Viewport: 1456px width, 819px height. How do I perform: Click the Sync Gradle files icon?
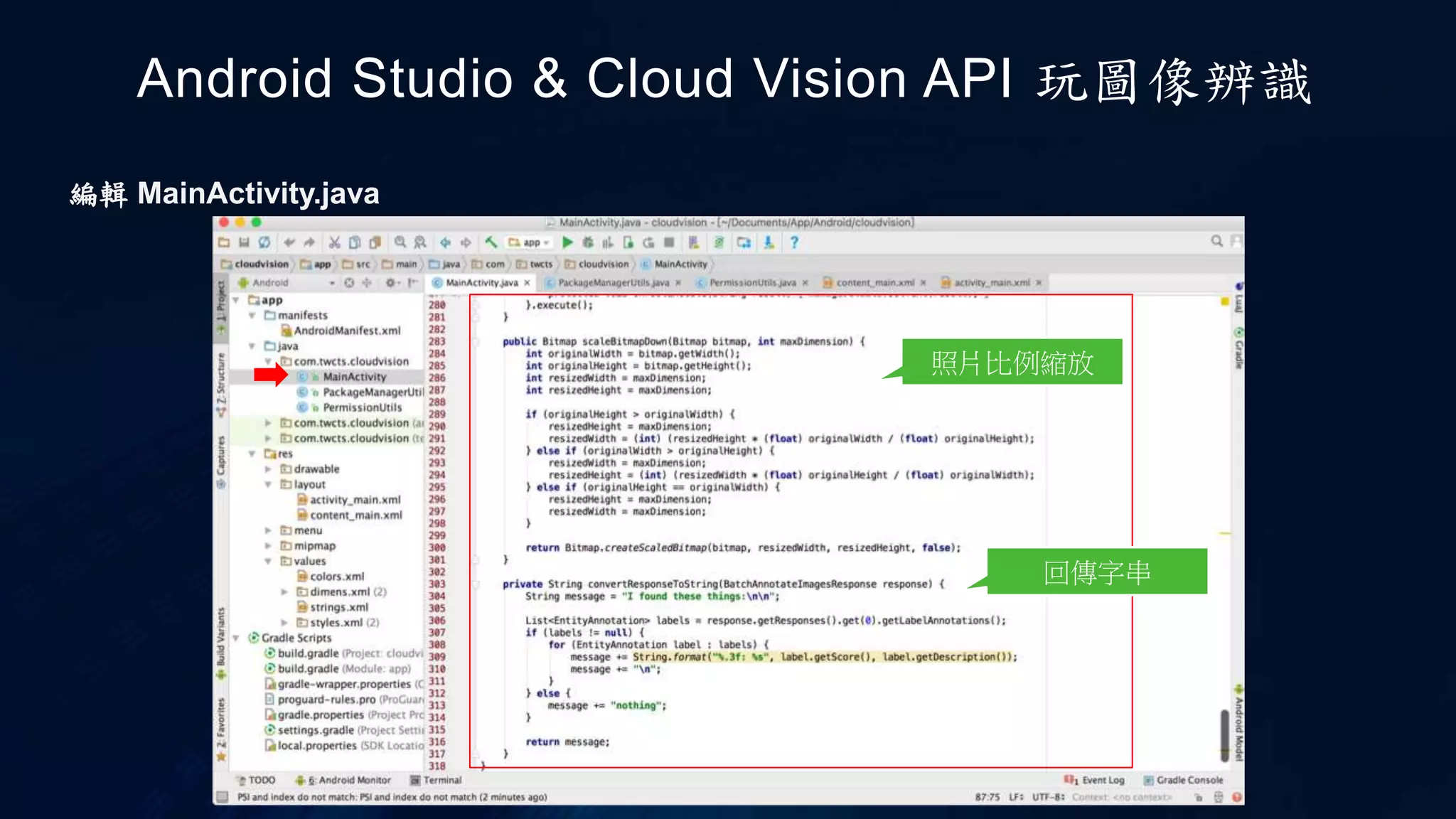coord(719,242)
